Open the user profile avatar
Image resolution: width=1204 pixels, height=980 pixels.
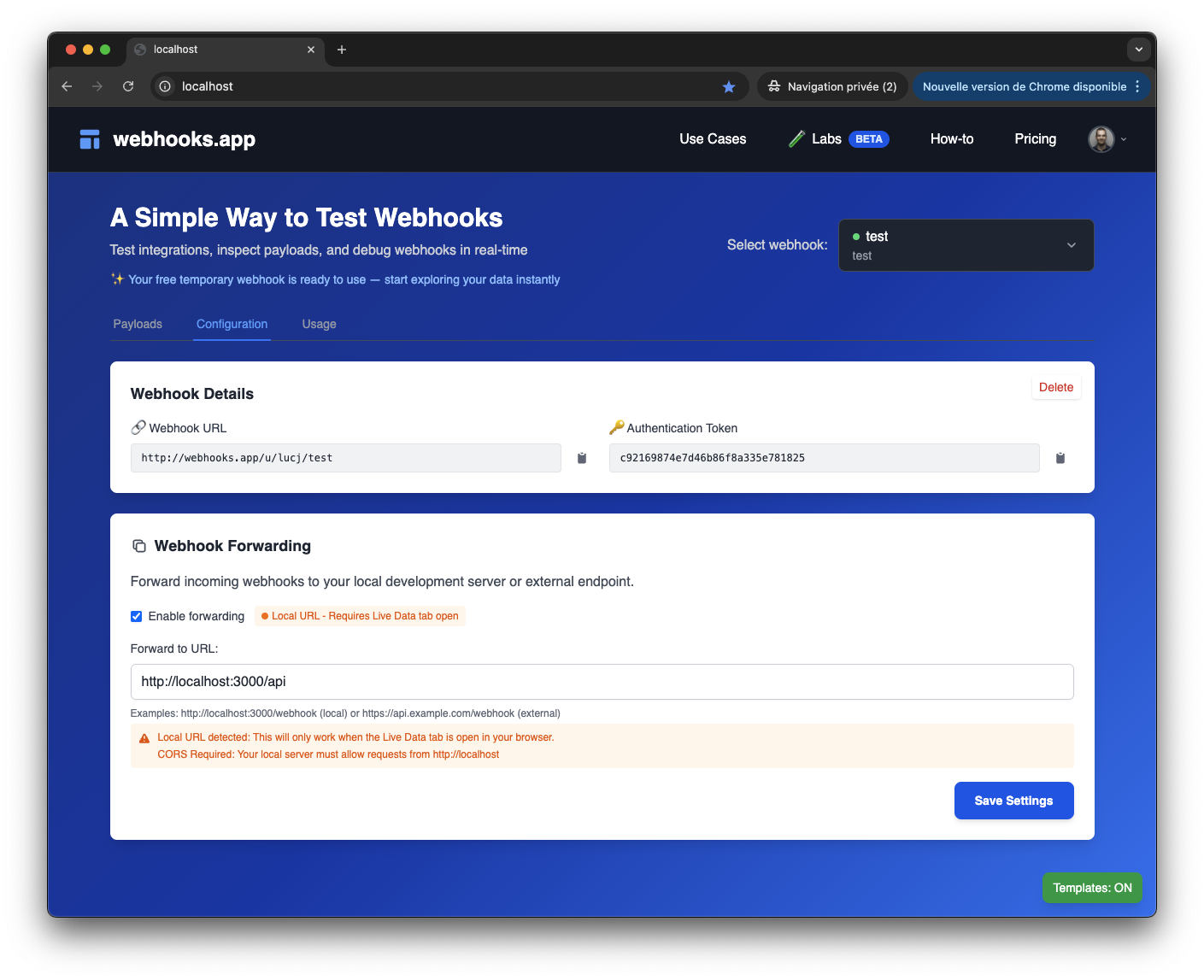1101,139
